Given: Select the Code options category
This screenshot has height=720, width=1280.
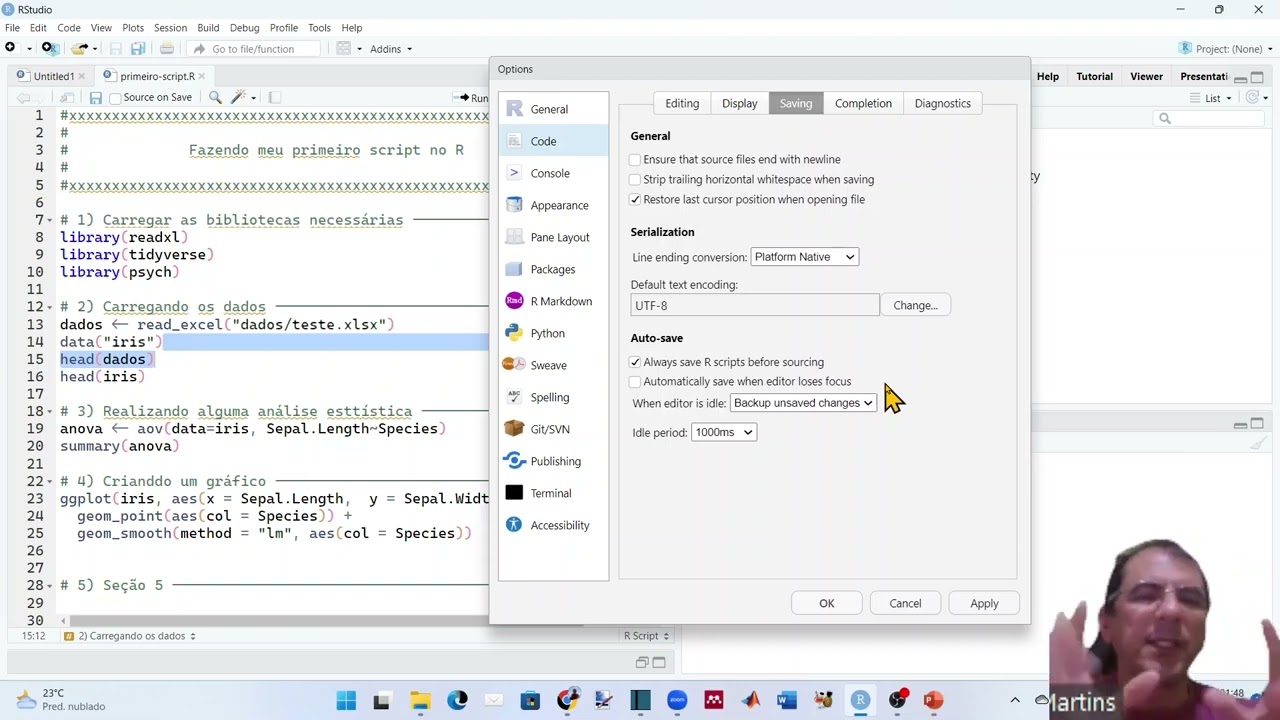Looking at the screenshot, I should [553, 141].
